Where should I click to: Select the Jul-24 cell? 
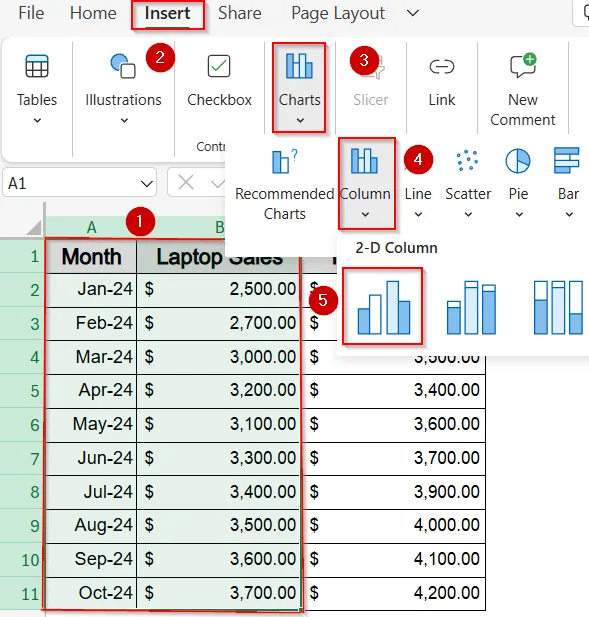point(91,492)
